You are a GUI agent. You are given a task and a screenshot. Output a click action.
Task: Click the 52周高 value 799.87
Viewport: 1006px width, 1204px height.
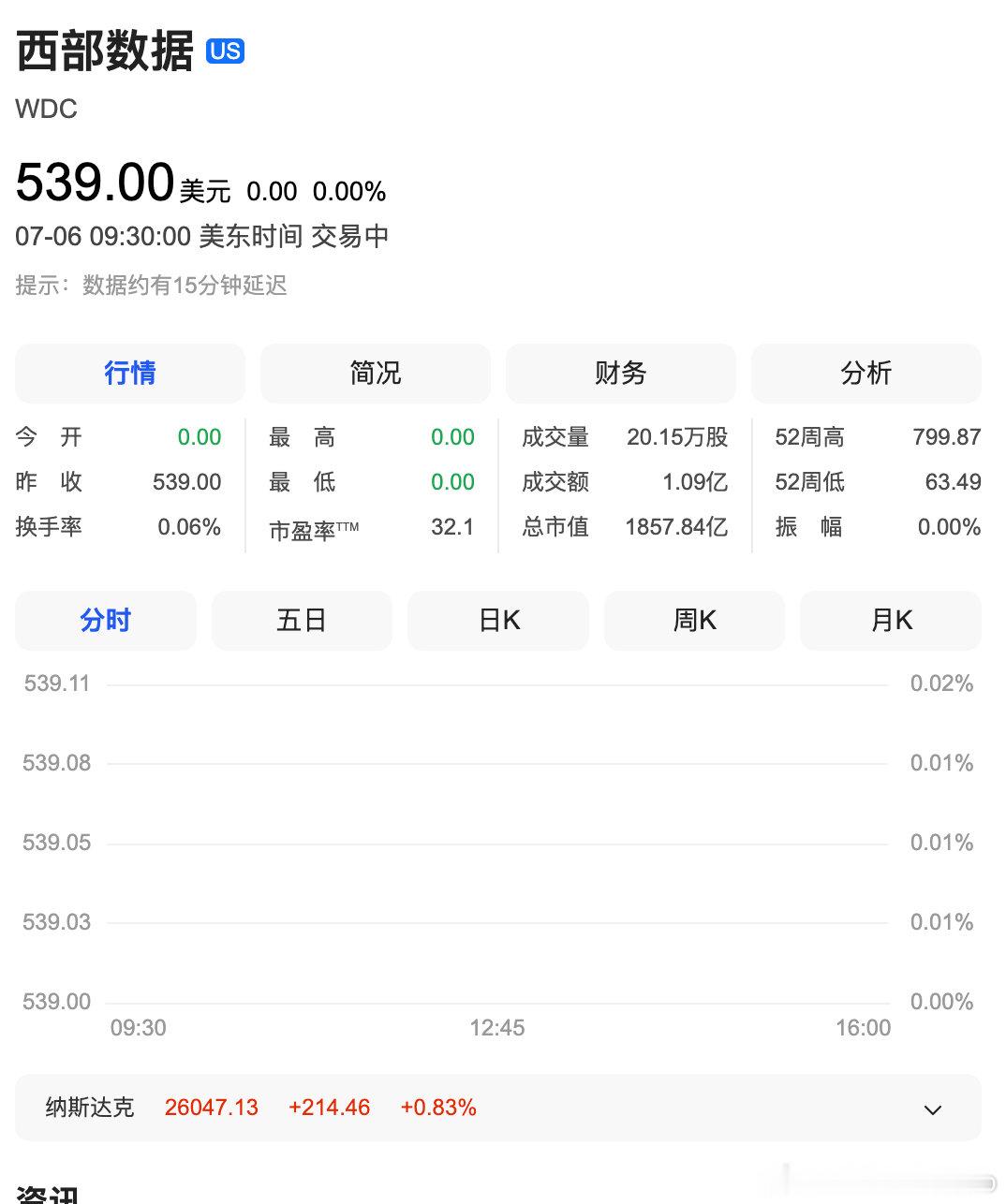point(947,437)
